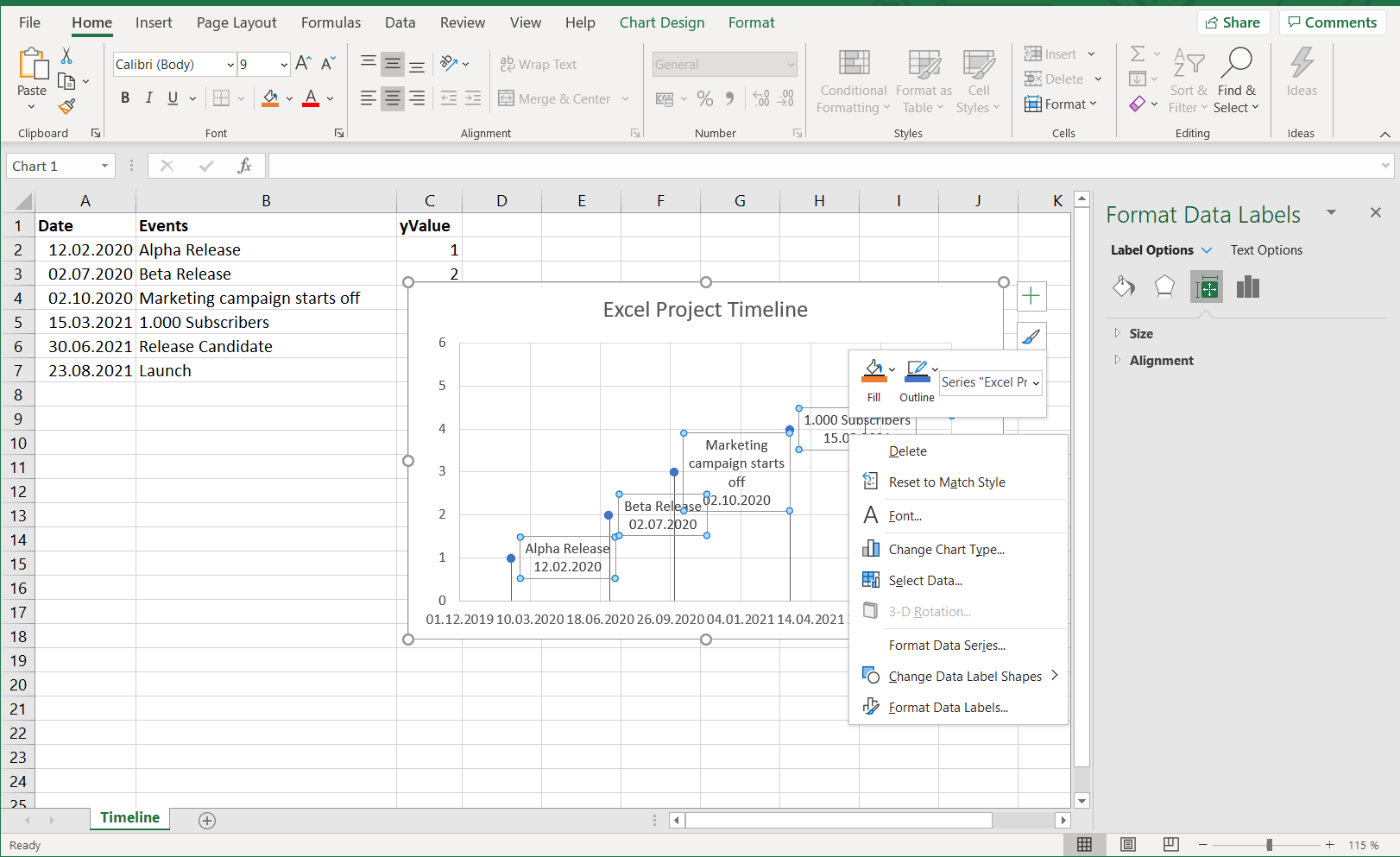1400x857 pixels.
Task: Open the Comments panel
Action: 1332,22
